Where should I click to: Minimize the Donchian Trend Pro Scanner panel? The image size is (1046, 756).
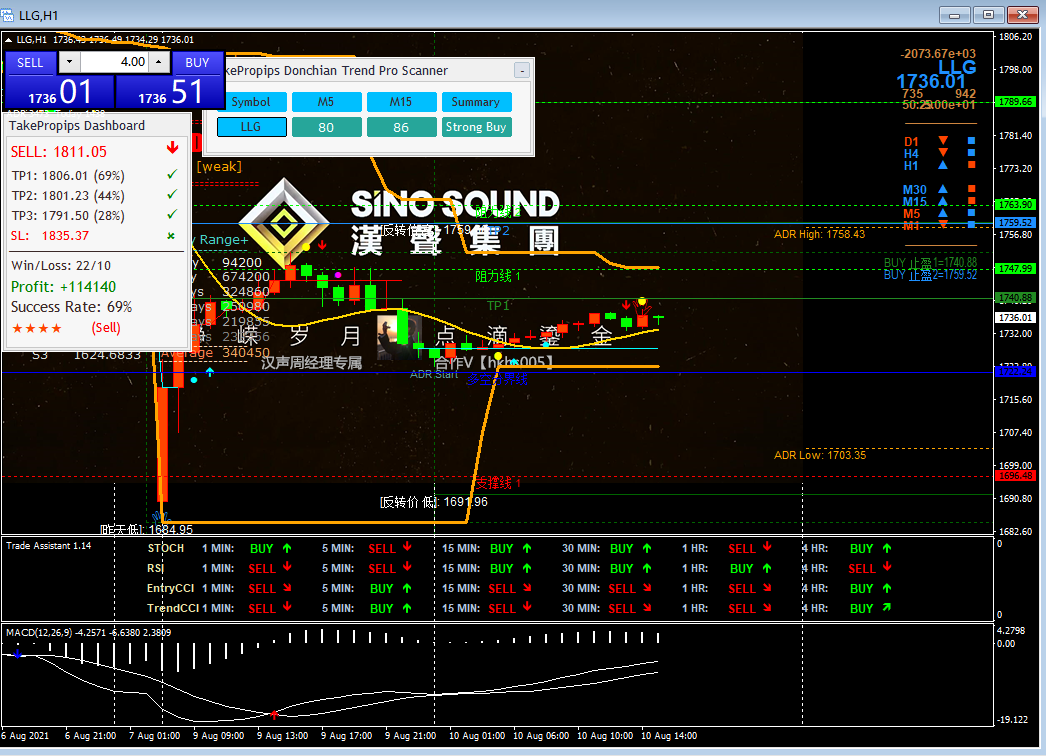[522, 70]
